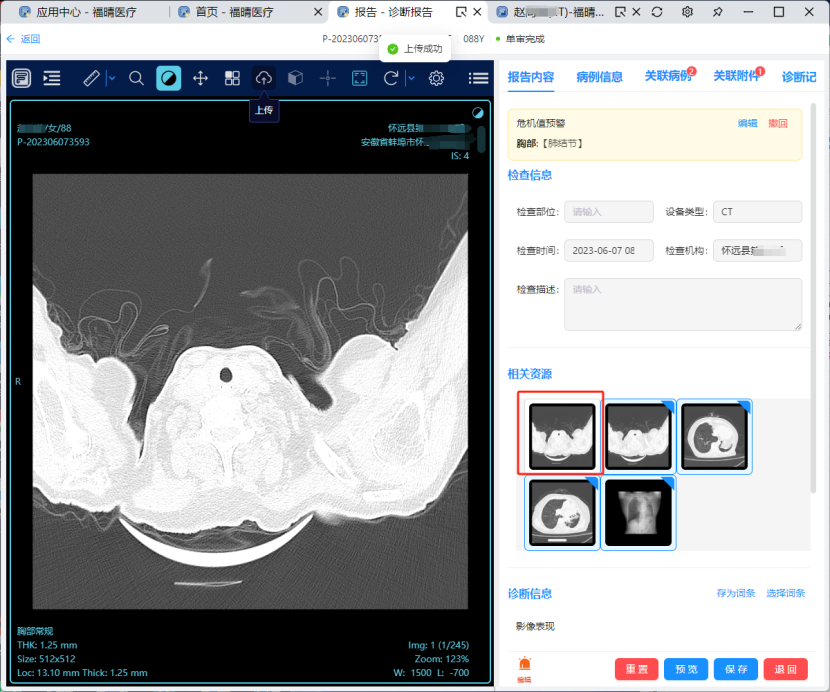Screen dimensions: 830x692
Task: Select the pan move arrows tool
Action: [200, 78]
